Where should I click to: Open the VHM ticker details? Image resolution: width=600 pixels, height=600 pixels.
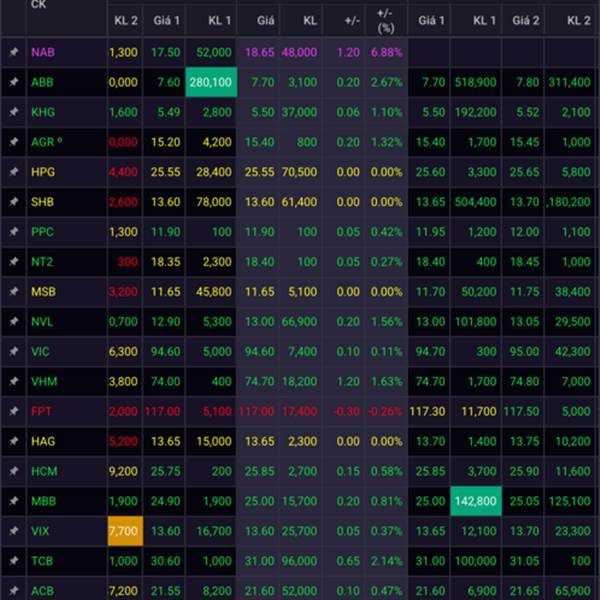coord(44,382)
